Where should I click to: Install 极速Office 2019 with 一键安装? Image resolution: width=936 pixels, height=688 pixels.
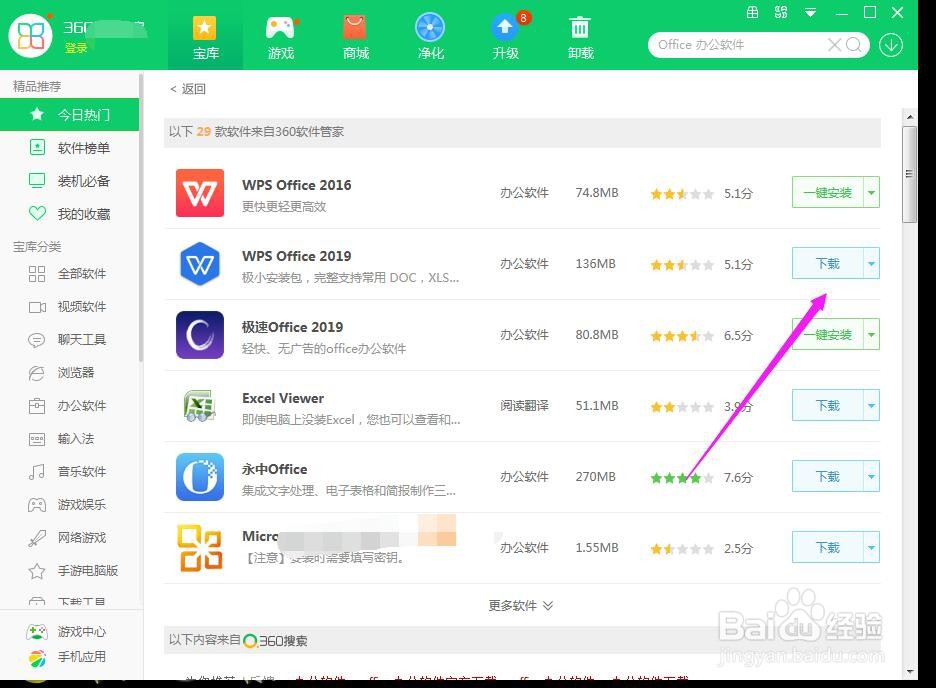coord(827,335)
